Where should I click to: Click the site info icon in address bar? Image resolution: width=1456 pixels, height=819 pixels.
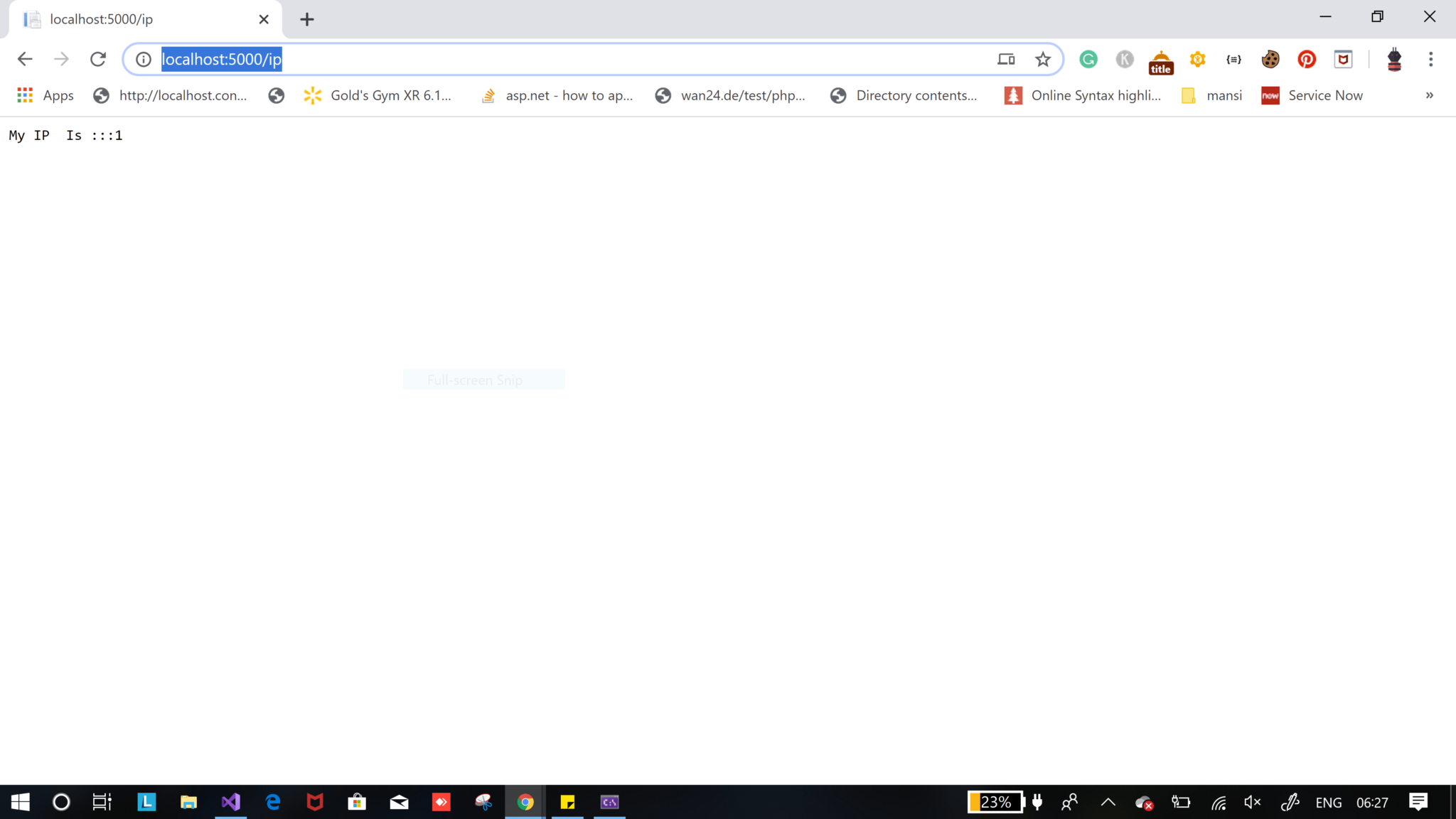pyautogui.click(x=142, y=59)
